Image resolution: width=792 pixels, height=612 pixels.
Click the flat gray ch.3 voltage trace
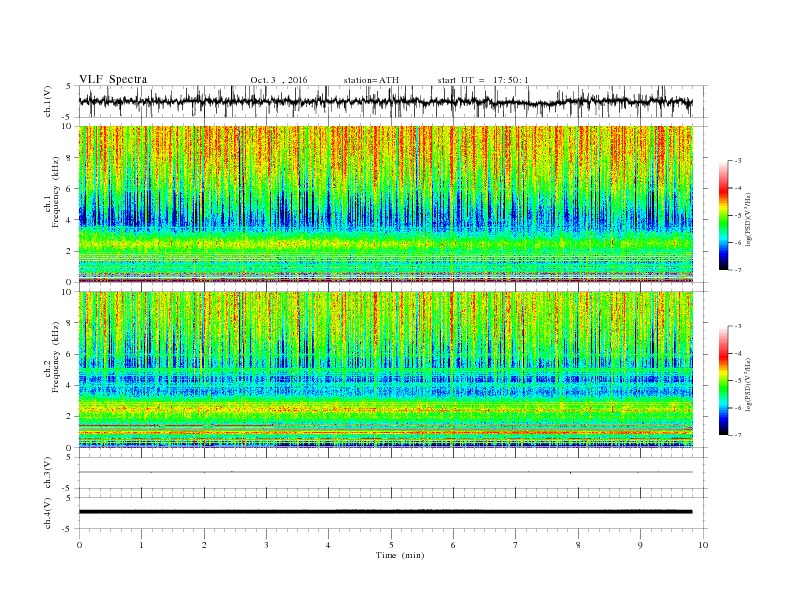pyautogui.click(x=386, y=472)
